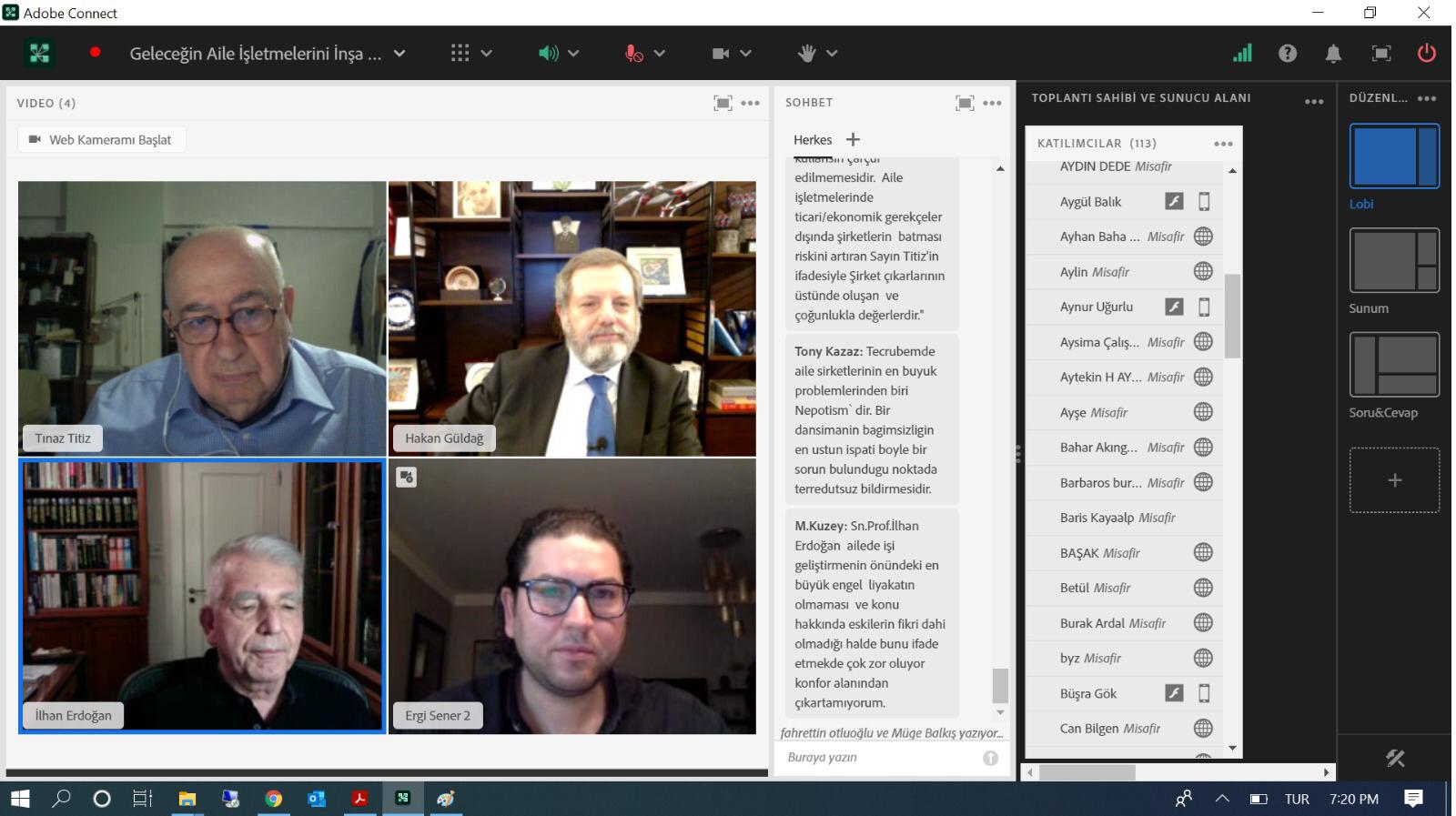
Task: Click the Adobe Connect logo icon
Action: click(x=39, y=54)
